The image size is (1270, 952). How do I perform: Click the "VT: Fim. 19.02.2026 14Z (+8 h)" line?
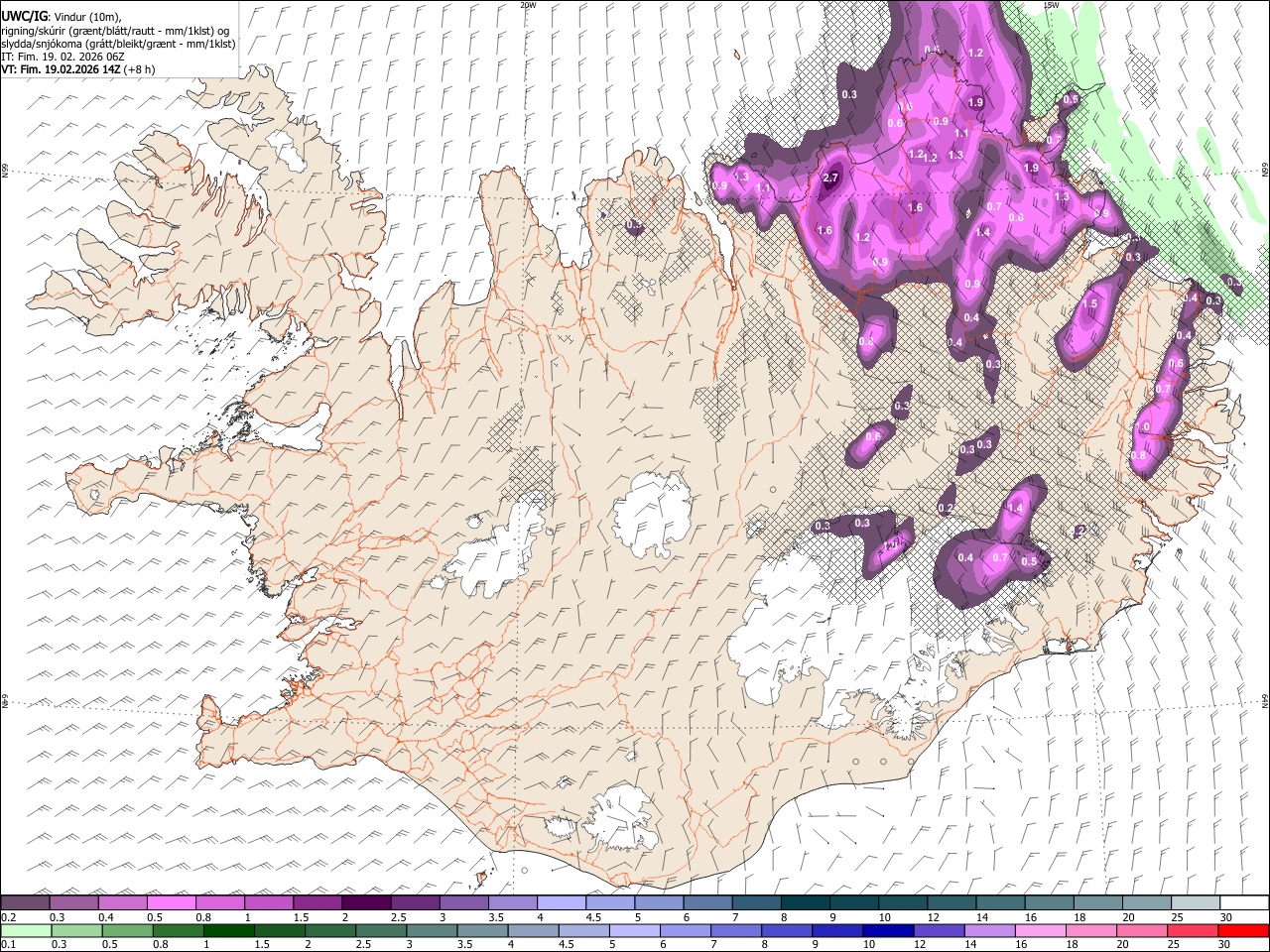(78, 69)
